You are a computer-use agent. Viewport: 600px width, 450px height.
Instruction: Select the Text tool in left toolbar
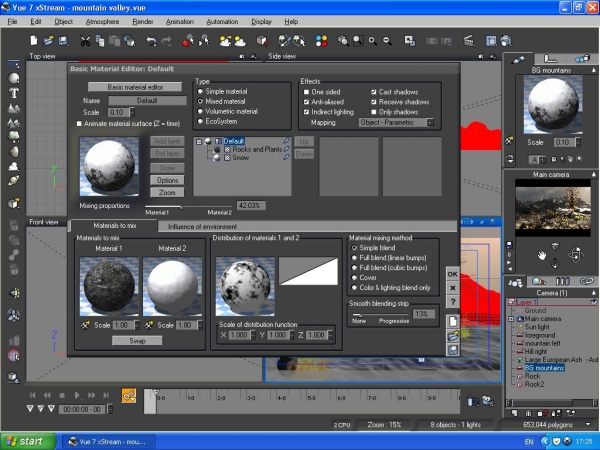[14, 93]
